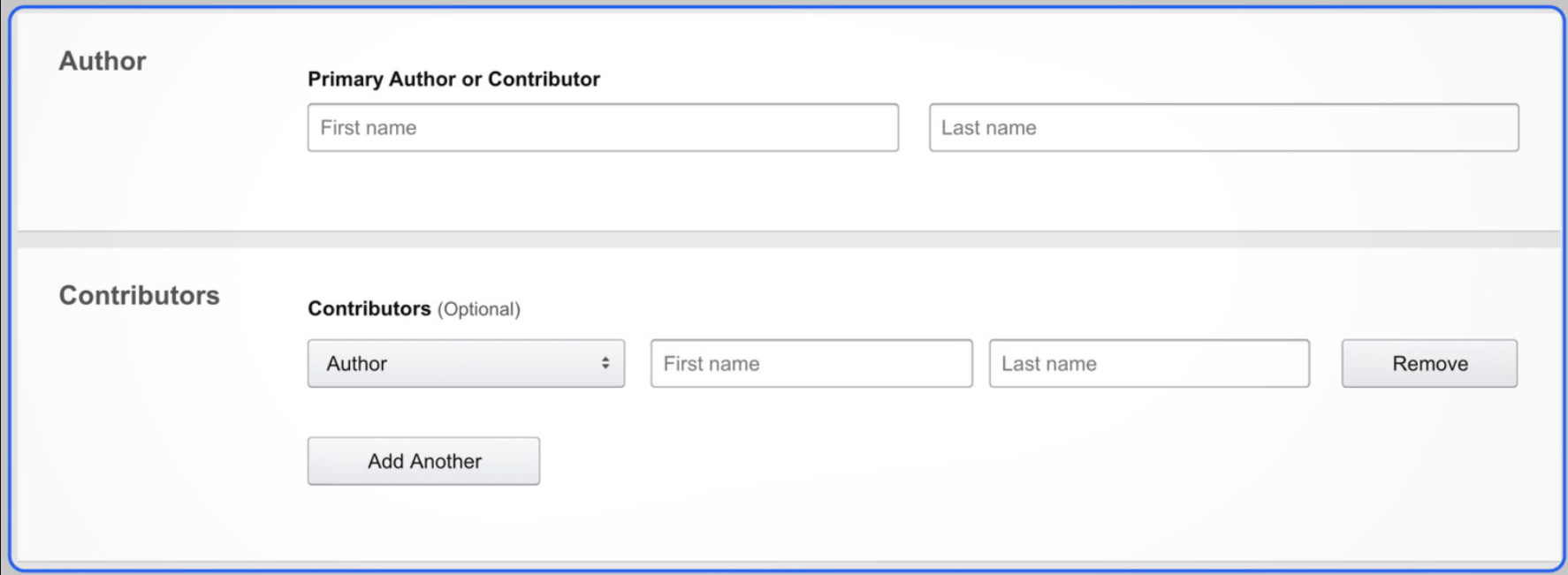Choose a role from the Author combo box
Image resolution: width=1568 pixels, height=575 pixels.
tap(466, 363)
